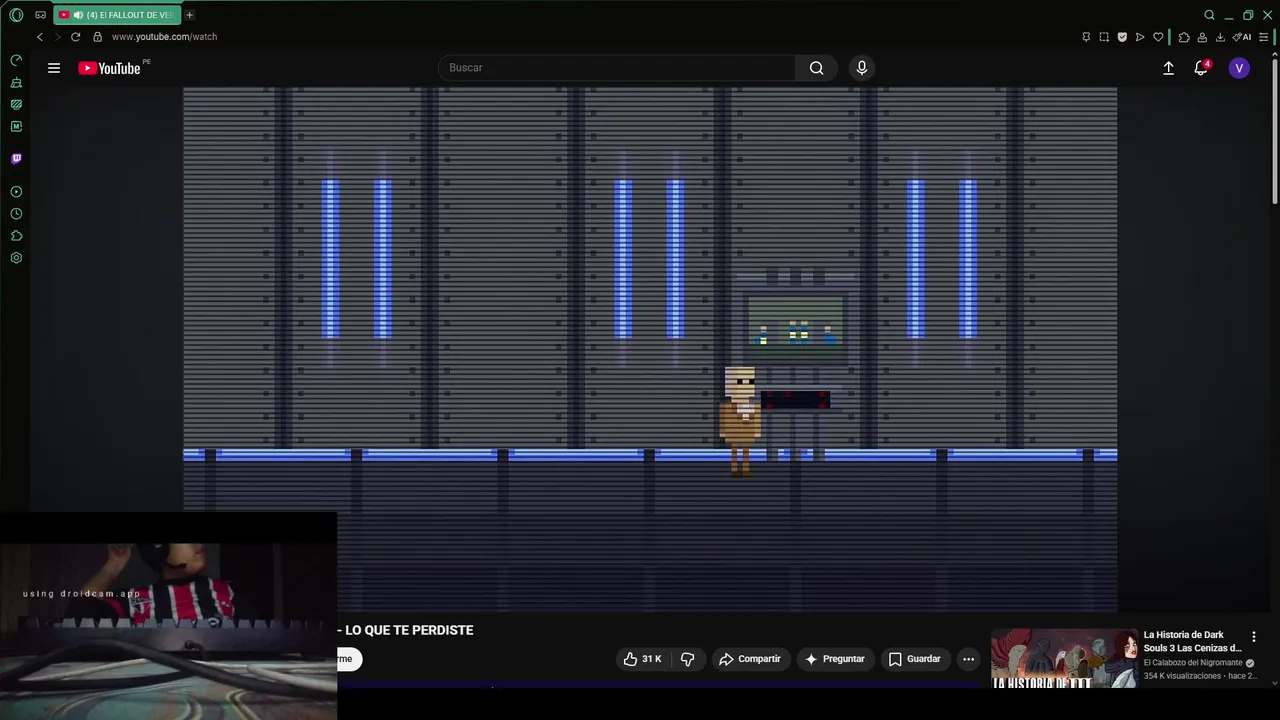1280x720 pixels.
Task: Open the AI assistant icon in the toolbar
Action: coord(1242,37)
